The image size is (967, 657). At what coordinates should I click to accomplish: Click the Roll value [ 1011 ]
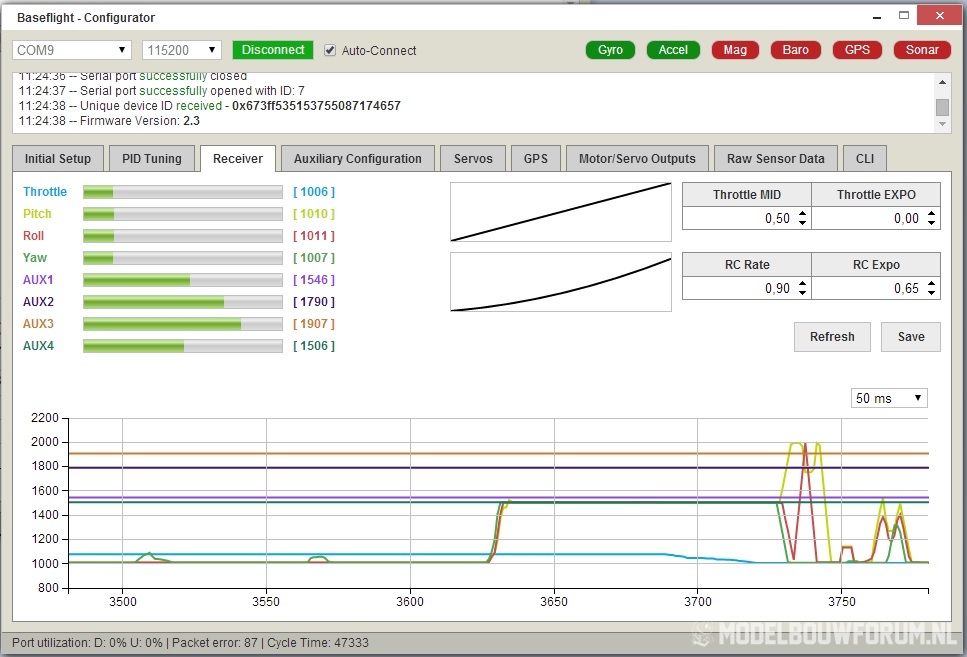(314, 236)
